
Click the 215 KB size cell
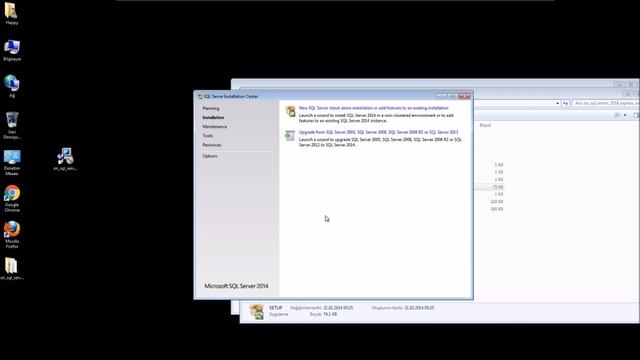point(497,202)
